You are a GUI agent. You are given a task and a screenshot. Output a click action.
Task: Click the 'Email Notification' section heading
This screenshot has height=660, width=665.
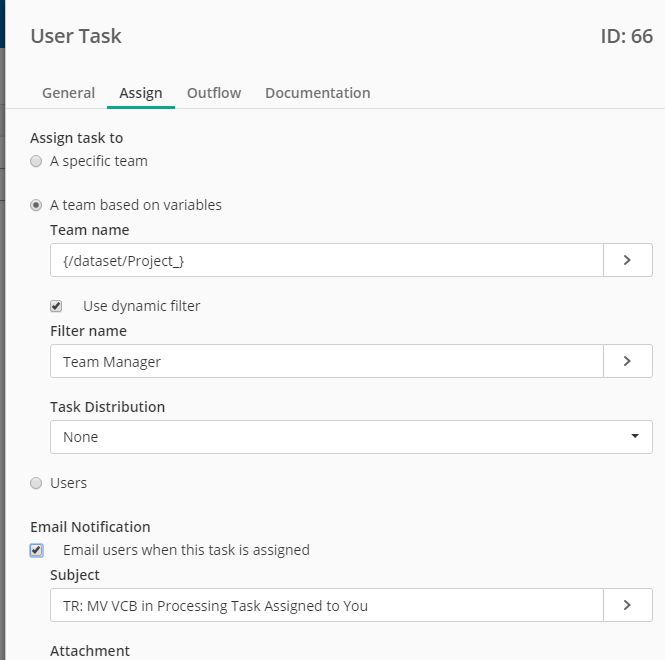tap(90, 527)
